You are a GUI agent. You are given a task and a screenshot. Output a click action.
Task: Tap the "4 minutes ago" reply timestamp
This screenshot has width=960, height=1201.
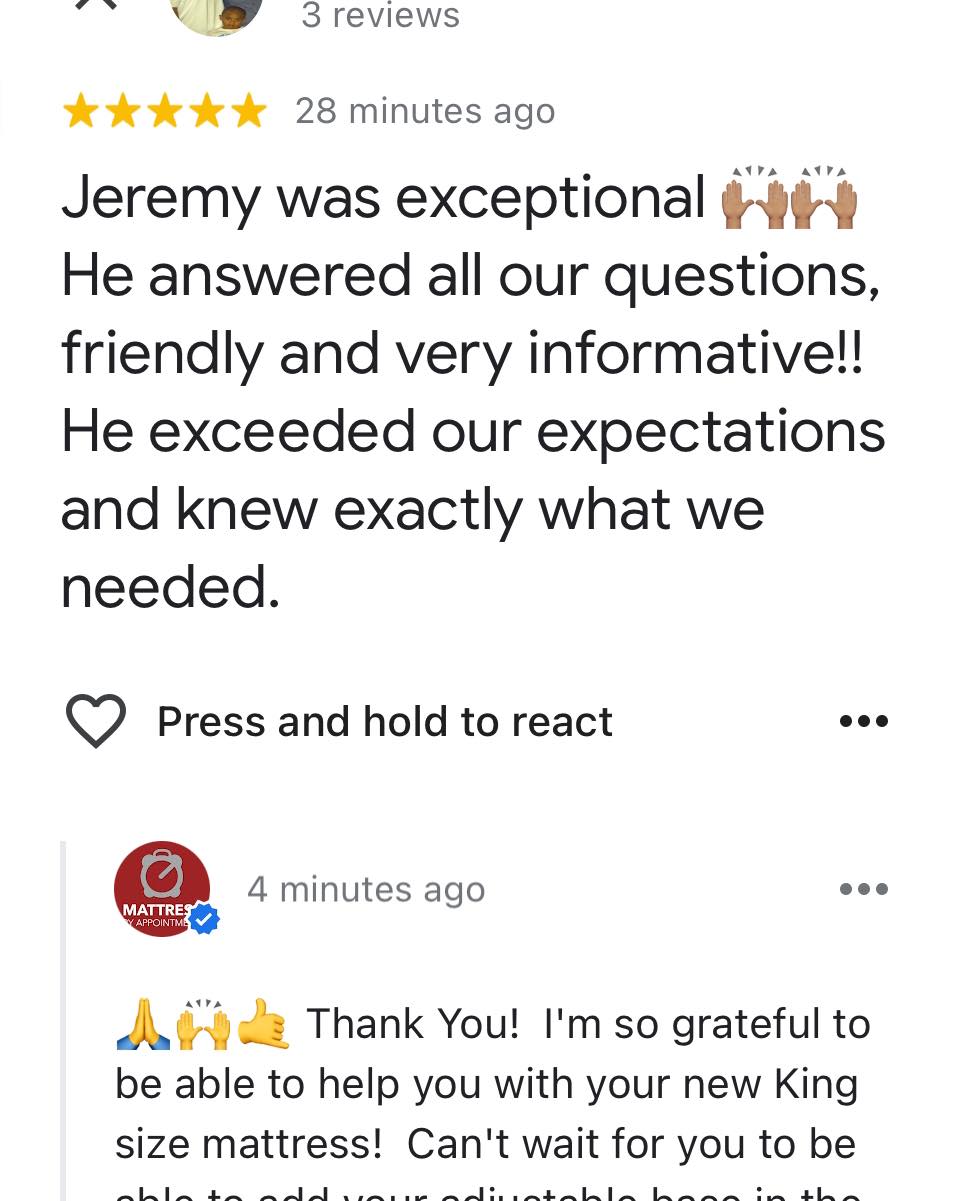click(x=366, y=889)
